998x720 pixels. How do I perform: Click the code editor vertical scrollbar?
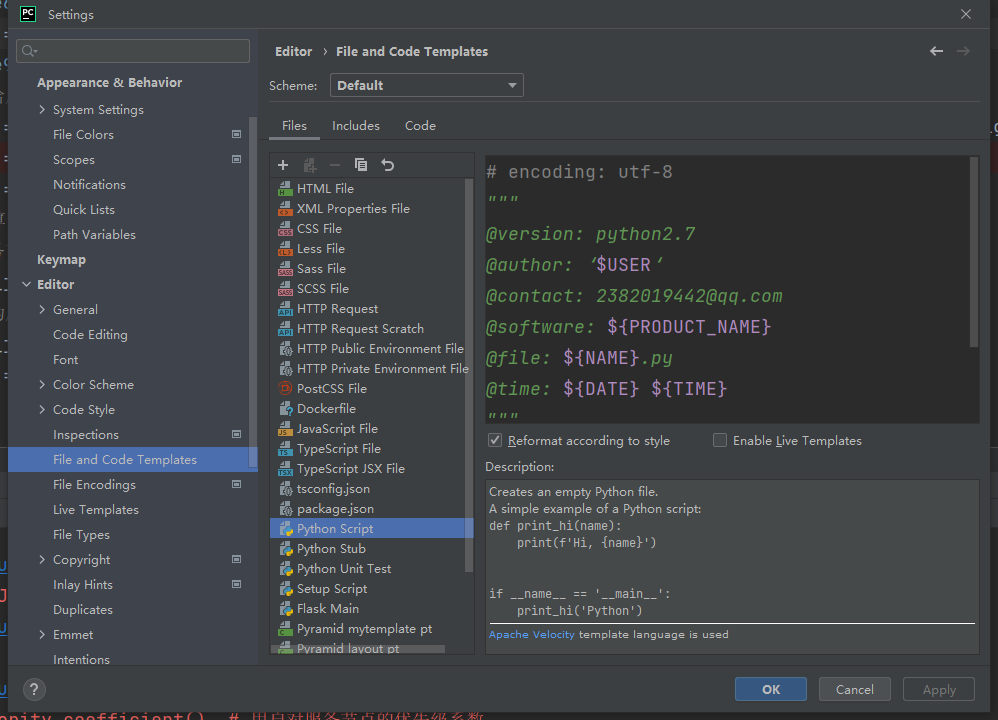coord(973,252)
